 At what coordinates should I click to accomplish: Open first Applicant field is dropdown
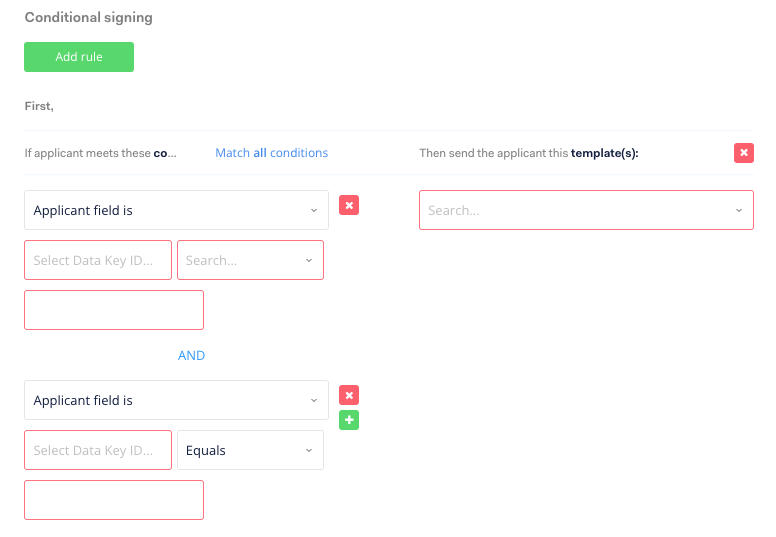click(176, 210)
